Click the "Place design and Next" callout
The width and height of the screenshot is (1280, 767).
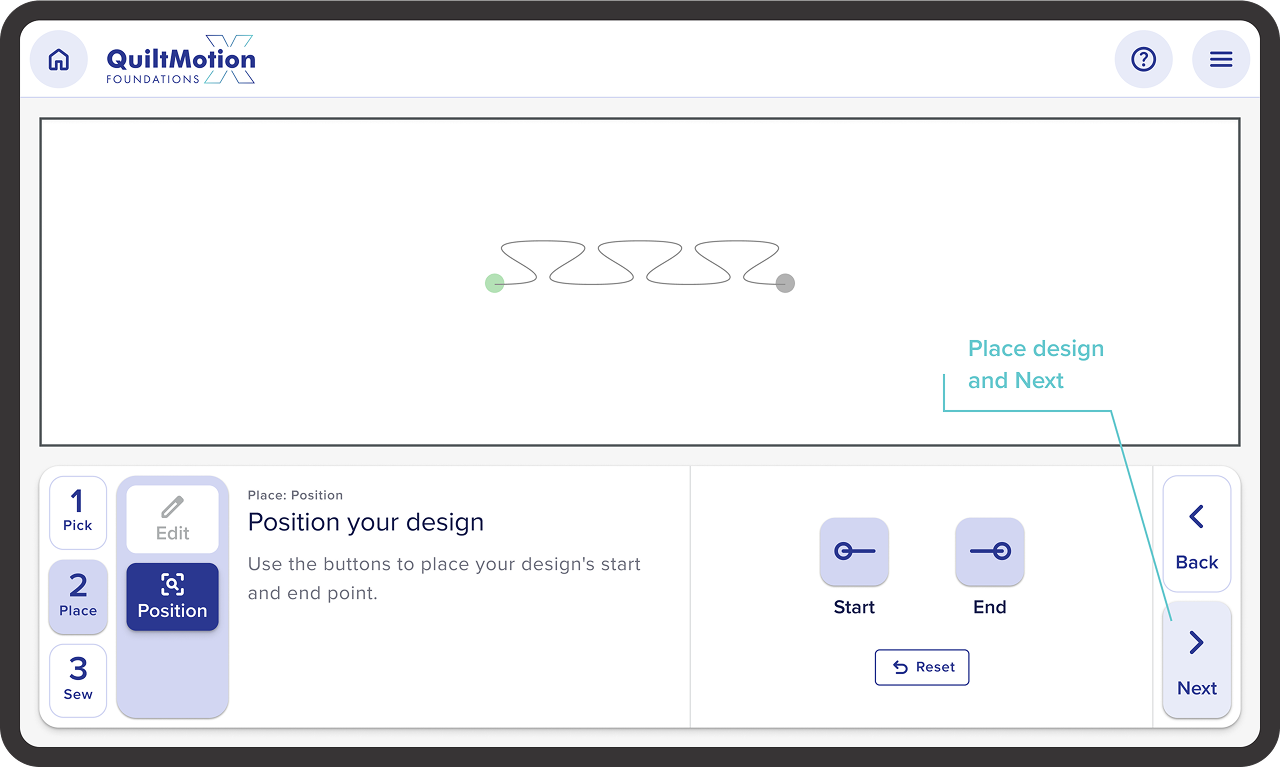1035,364
